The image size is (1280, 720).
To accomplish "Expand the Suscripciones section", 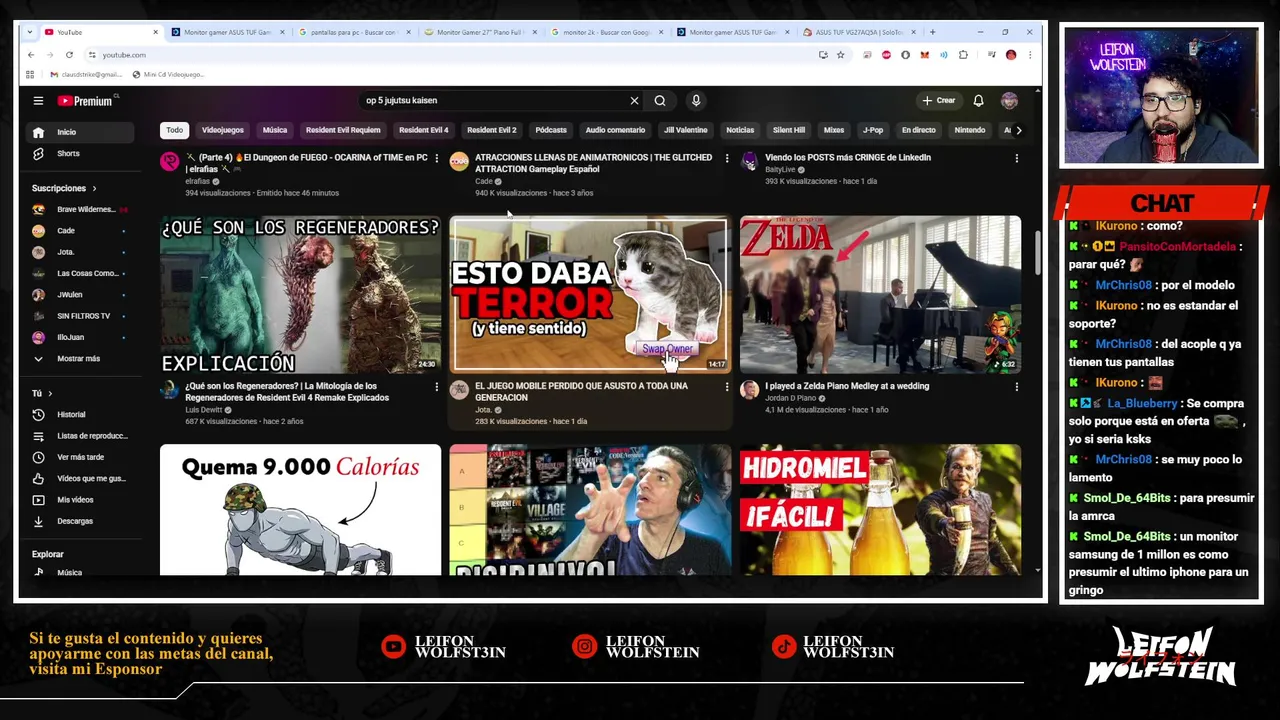I will tap(64, 188).
